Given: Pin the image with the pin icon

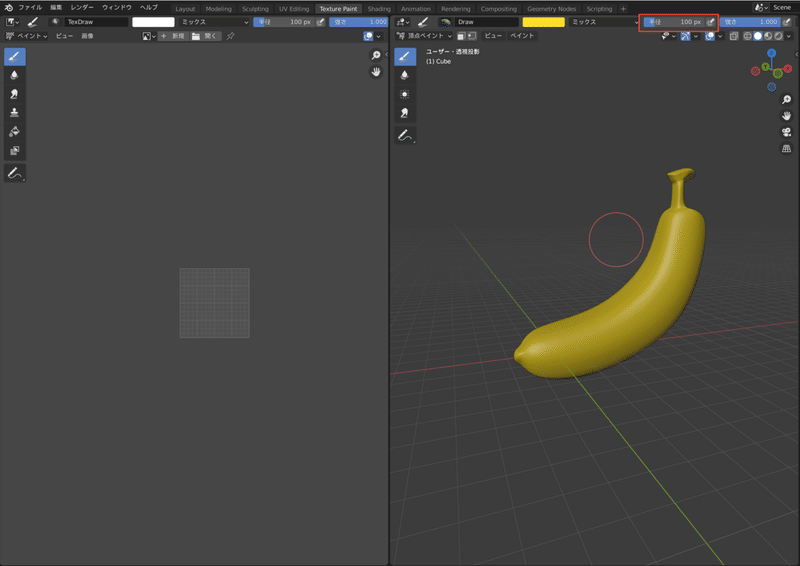Looking at the screenshot, I should pos(231,36).
